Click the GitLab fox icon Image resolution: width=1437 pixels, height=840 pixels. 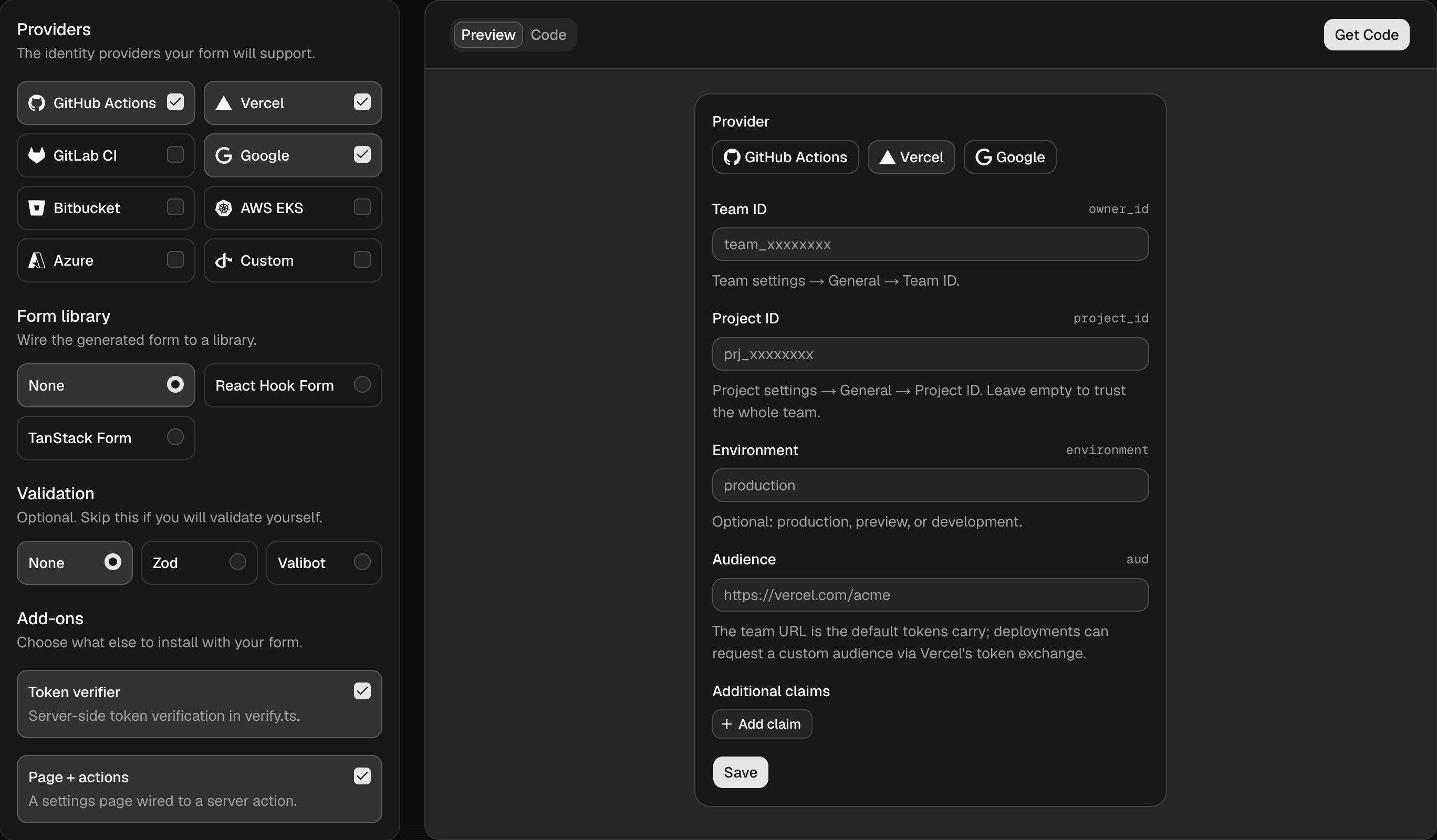tap(36, 155)
